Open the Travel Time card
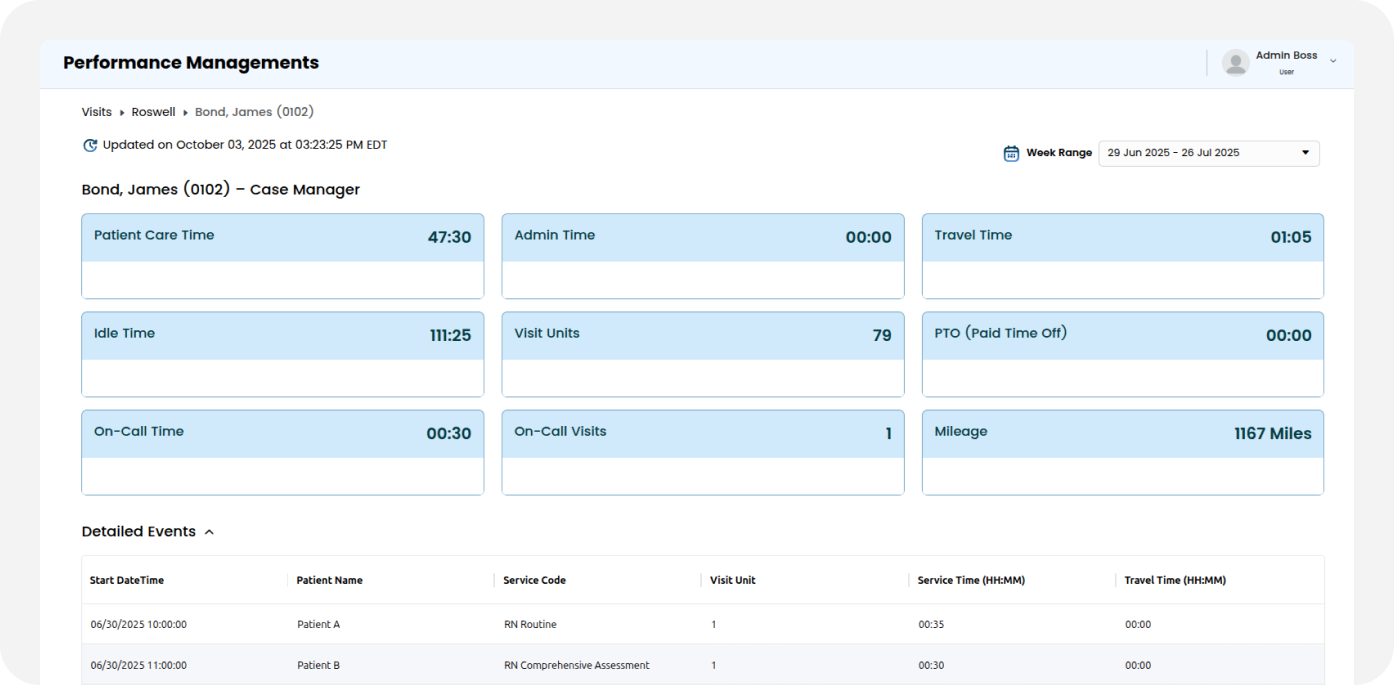The image size is (1394, 685). pyautogui.click(x=1122, y=256)
